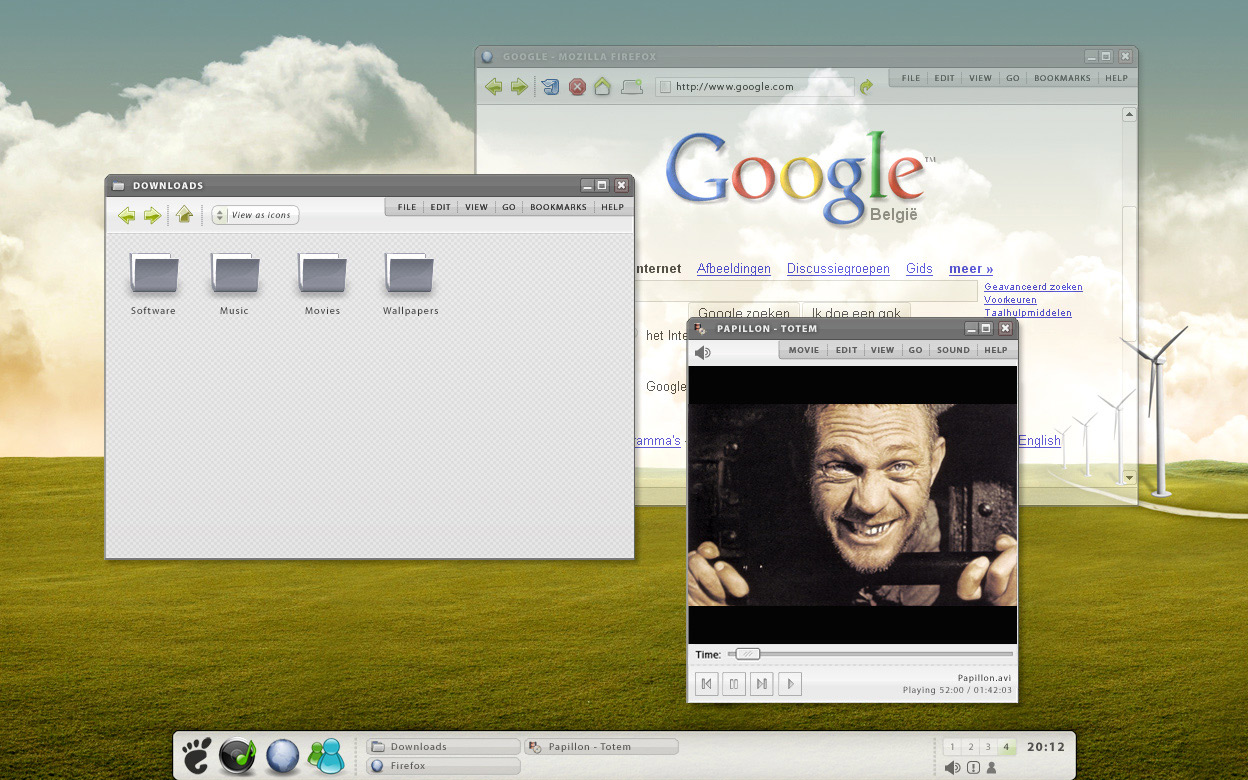This screenshot has height=780, width=1248.
Task: Pause the Papillon movie
Action: 734,684
